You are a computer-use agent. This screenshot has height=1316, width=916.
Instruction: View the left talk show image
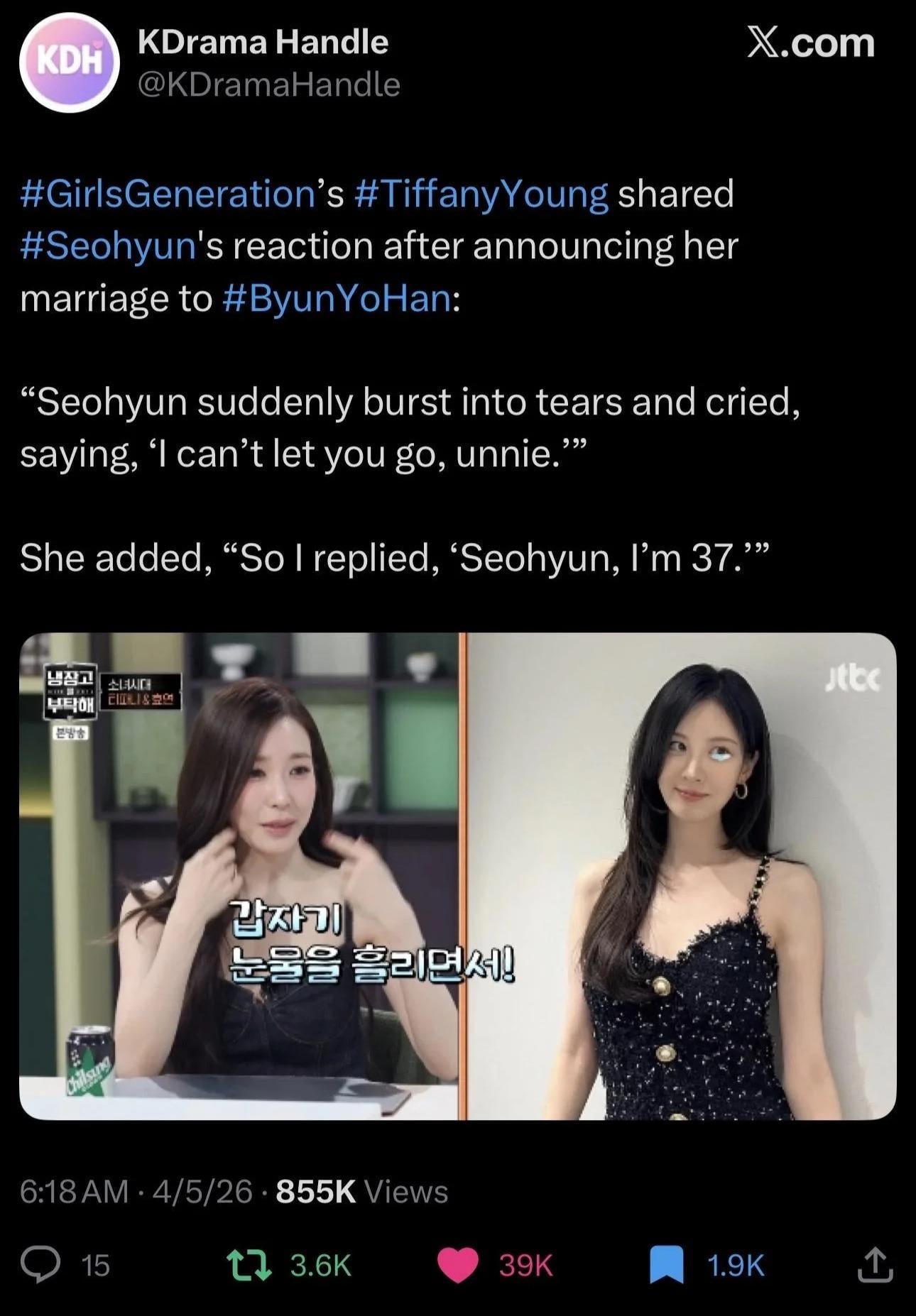coord(239,876)
